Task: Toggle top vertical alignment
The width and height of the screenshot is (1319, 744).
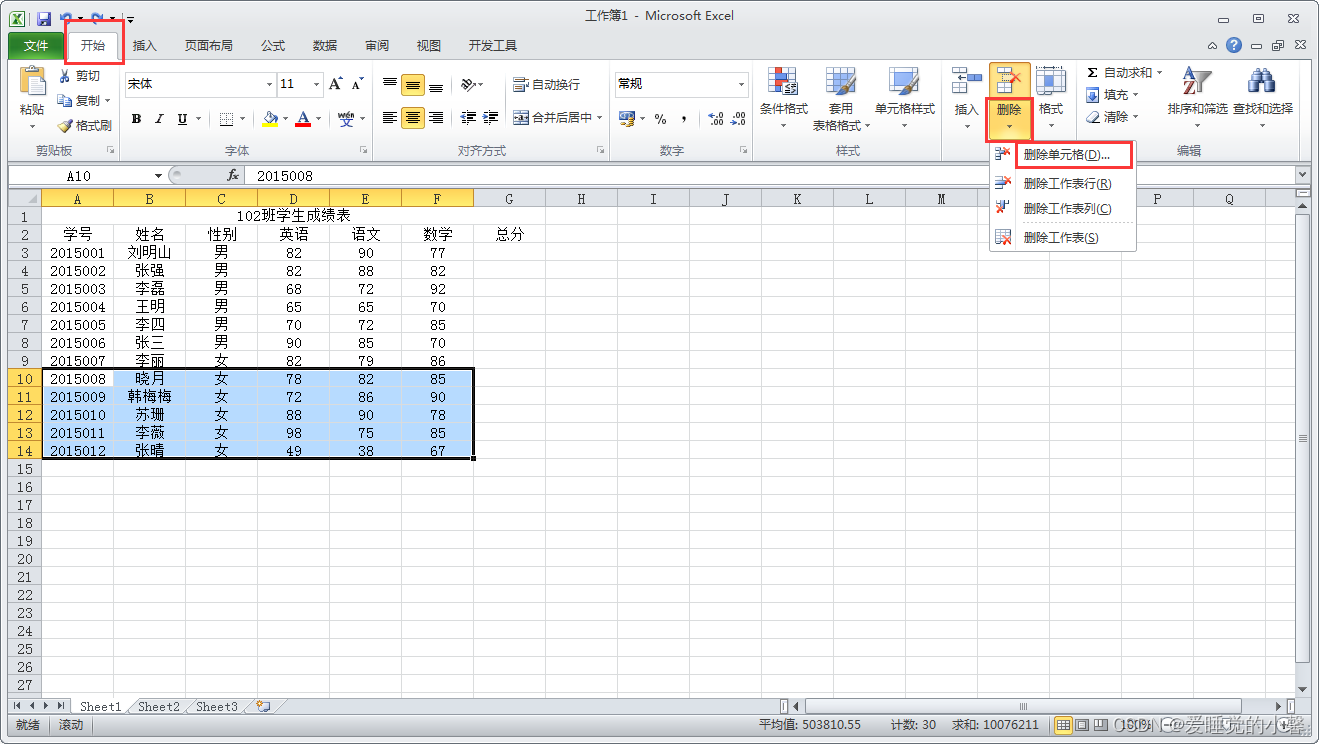Action: click(390, 85)
